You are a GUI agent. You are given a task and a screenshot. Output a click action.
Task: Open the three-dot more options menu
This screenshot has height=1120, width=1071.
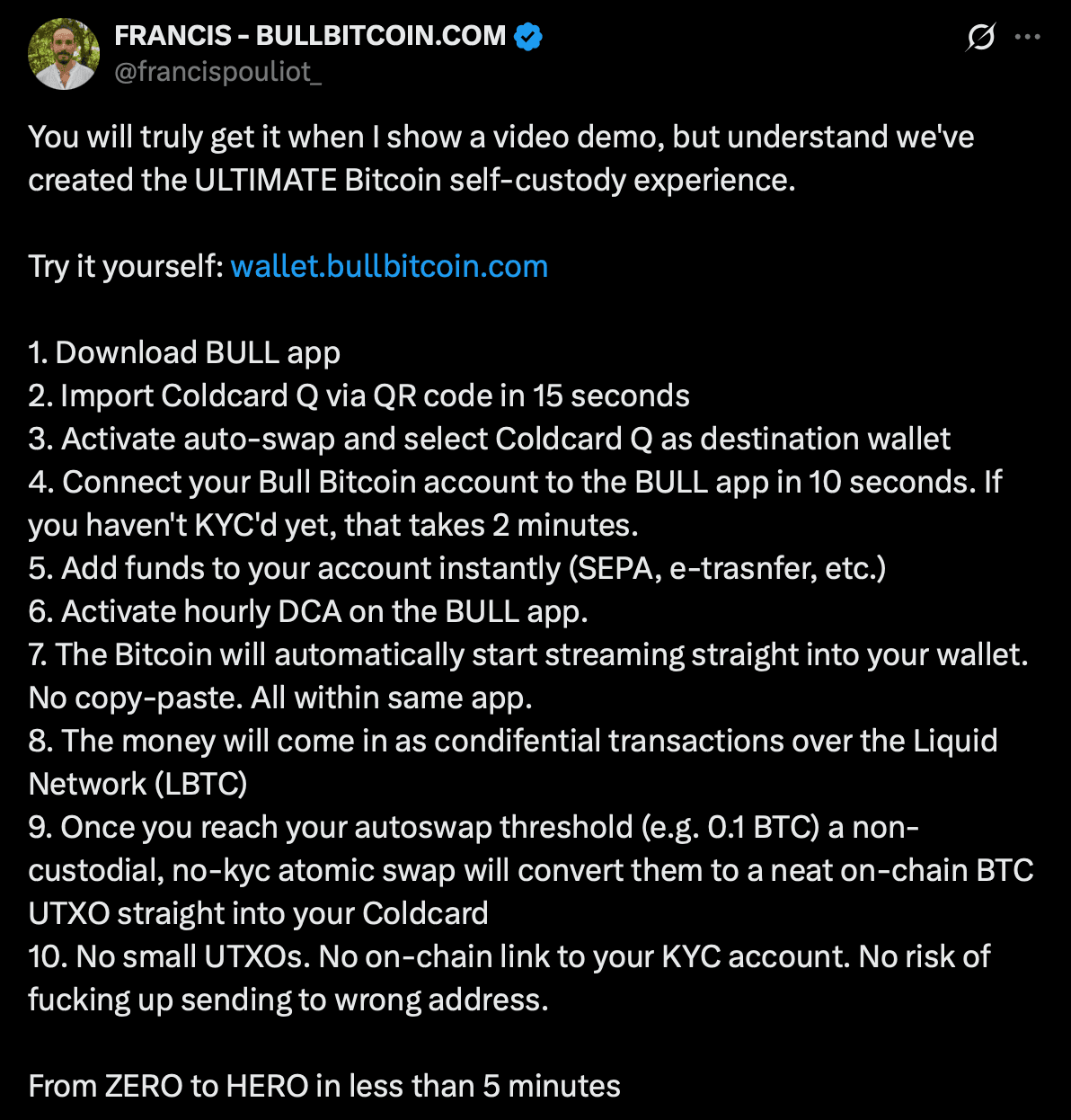(1027, 38)
